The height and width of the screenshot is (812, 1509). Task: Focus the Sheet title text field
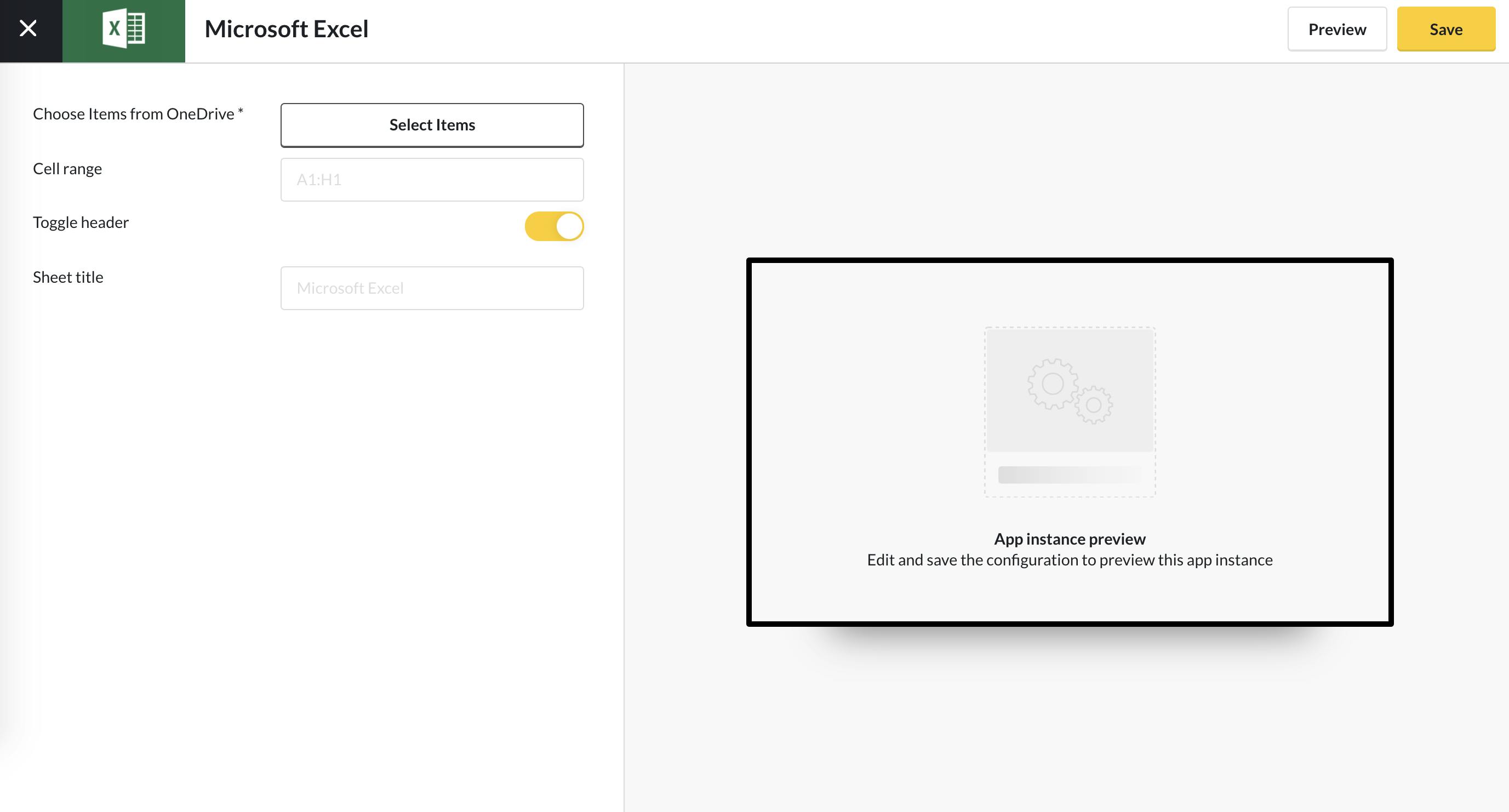pyautogui.click(x=432, y=288)
